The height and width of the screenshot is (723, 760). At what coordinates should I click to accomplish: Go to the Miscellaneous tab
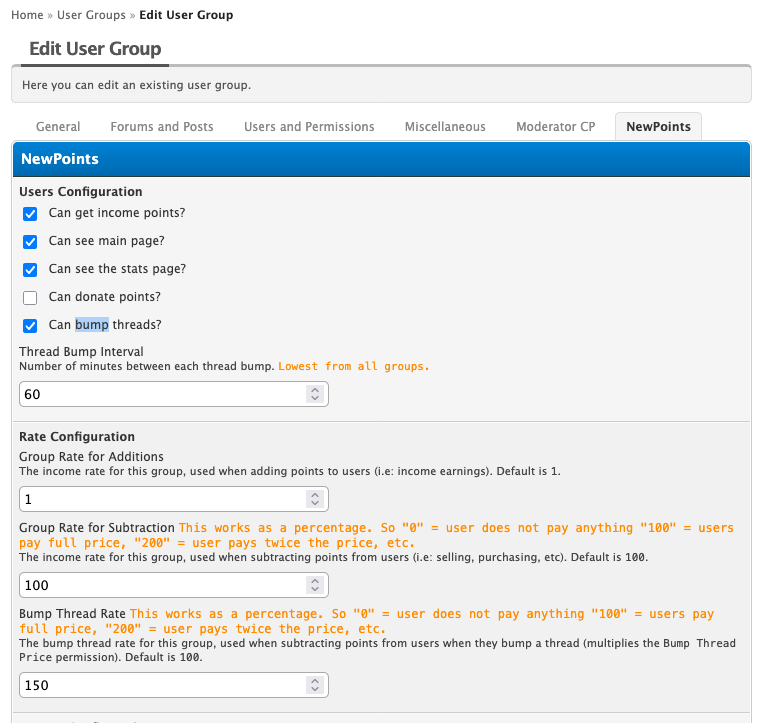pos(445,127)
